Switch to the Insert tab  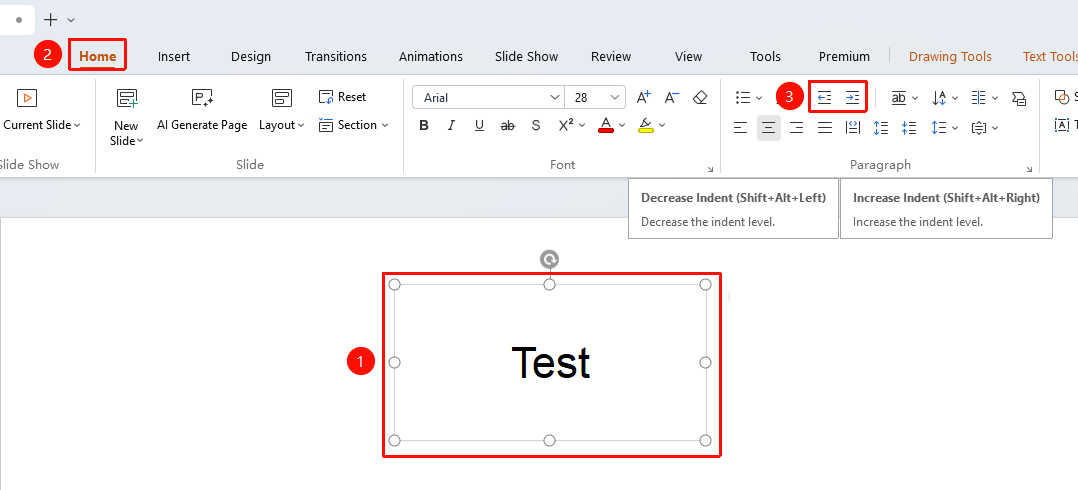click(174, 56)
